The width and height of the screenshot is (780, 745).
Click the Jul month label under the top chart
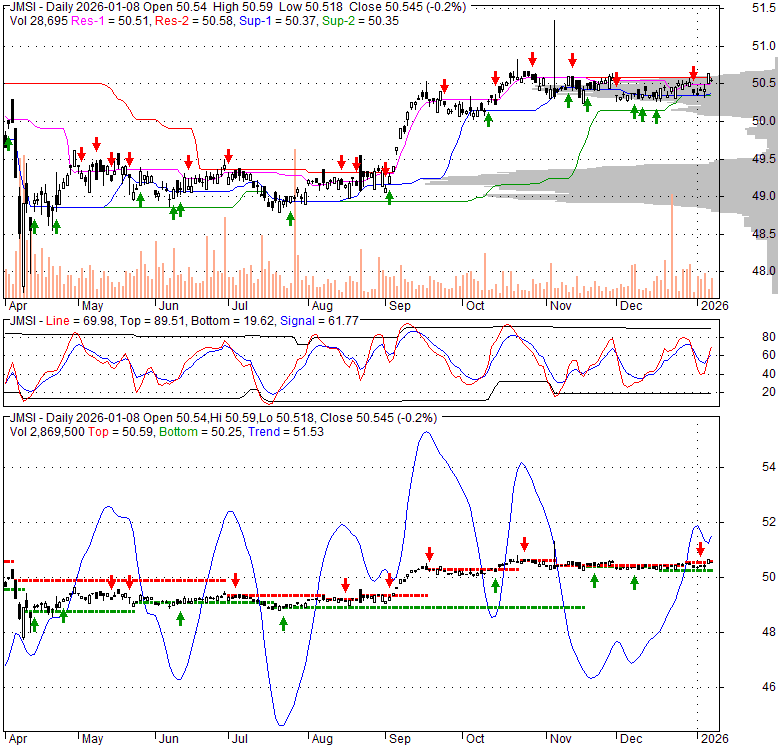coord(240,306)
